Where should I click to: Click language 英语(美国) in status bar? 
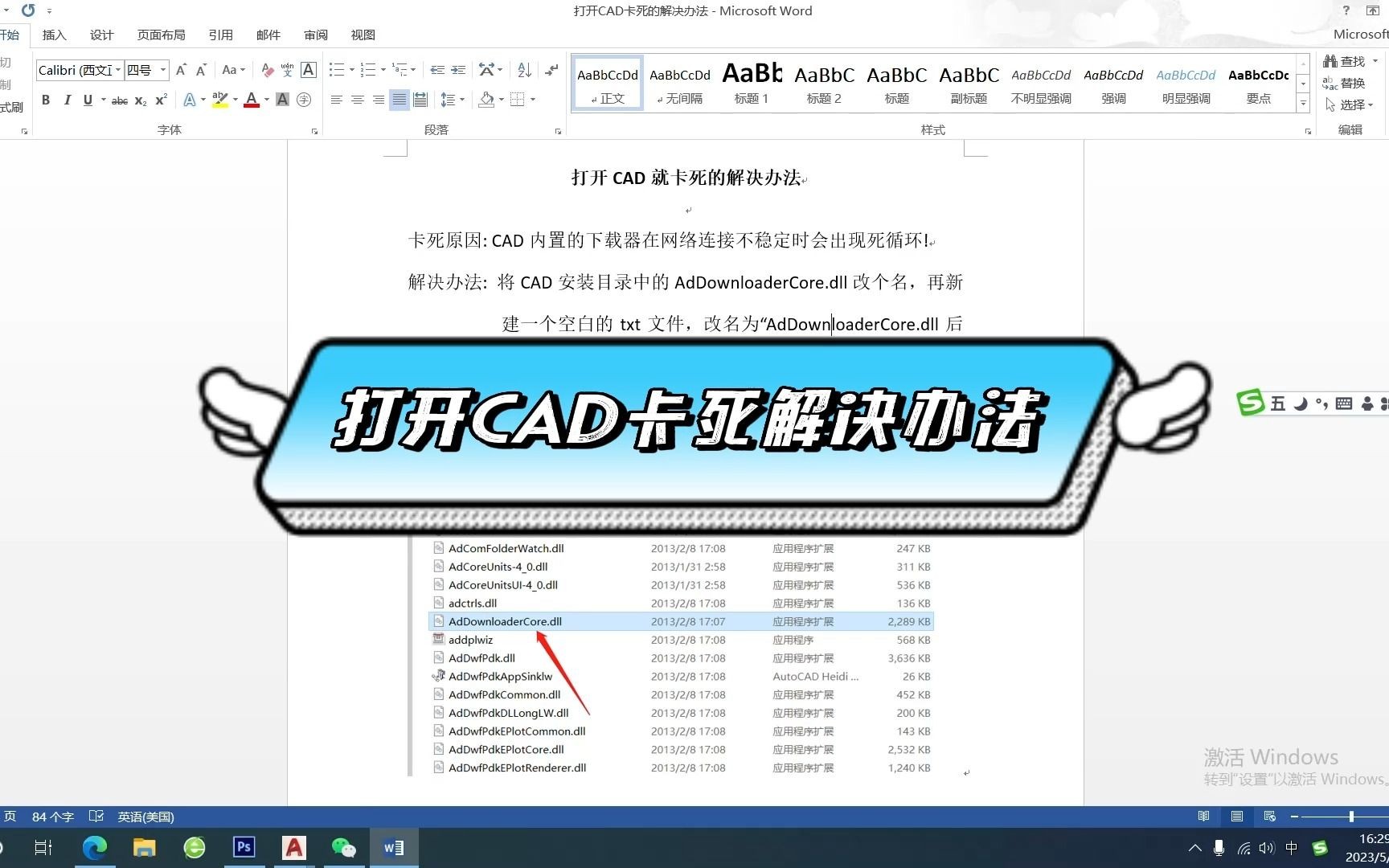(145, 817)
